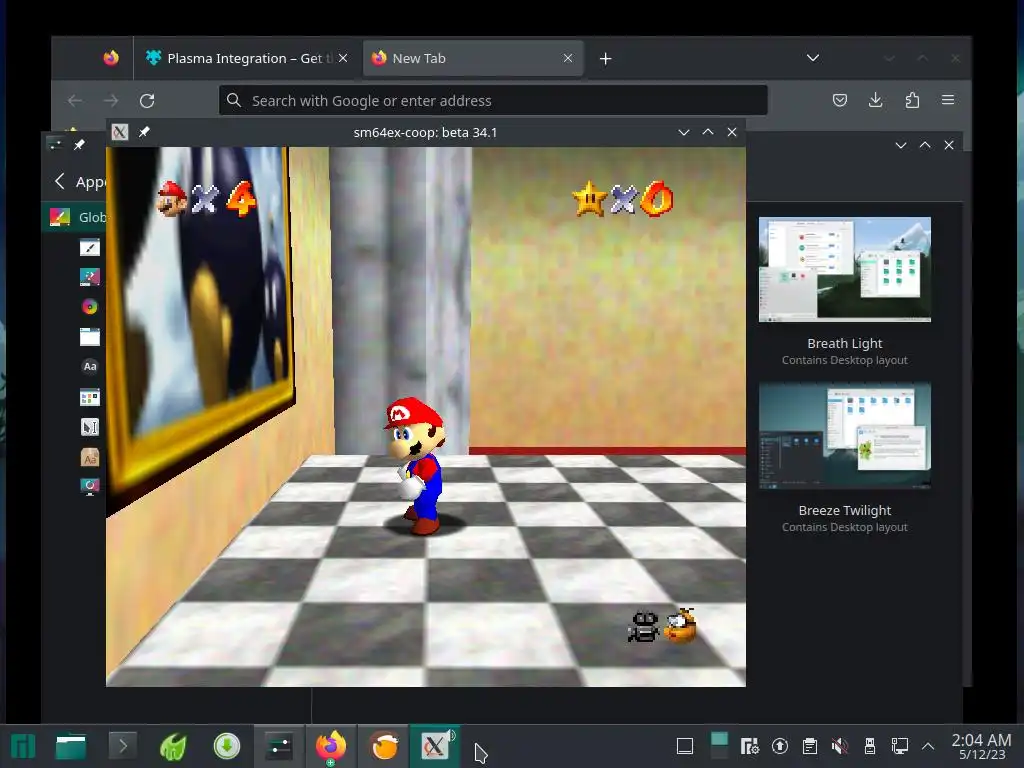
Task: Open Plasma Integration tab in Firefox
Action: 245,58
